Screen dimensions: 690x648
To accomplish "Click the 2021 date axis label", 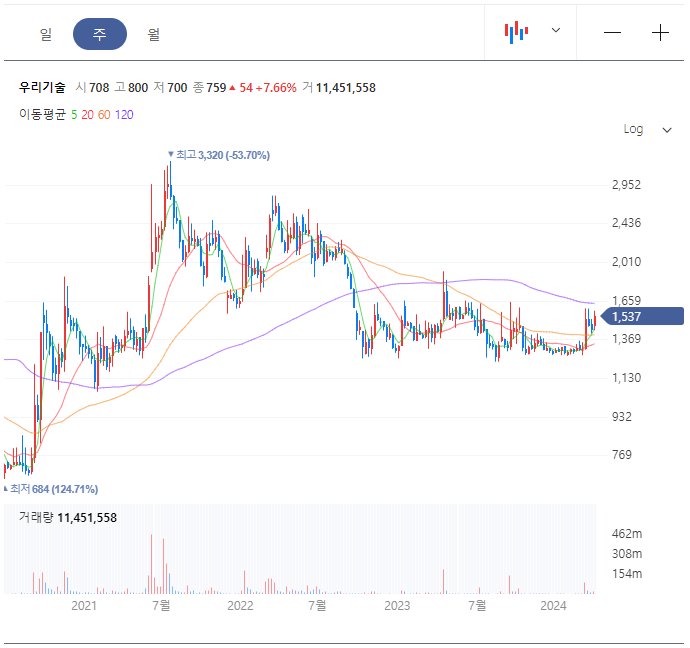I will (x=84, y=606).
